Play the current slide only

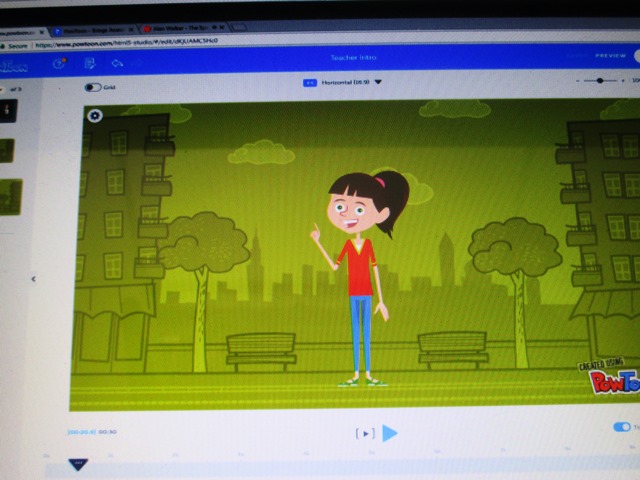pyautogui.click(x=366, y=433)
